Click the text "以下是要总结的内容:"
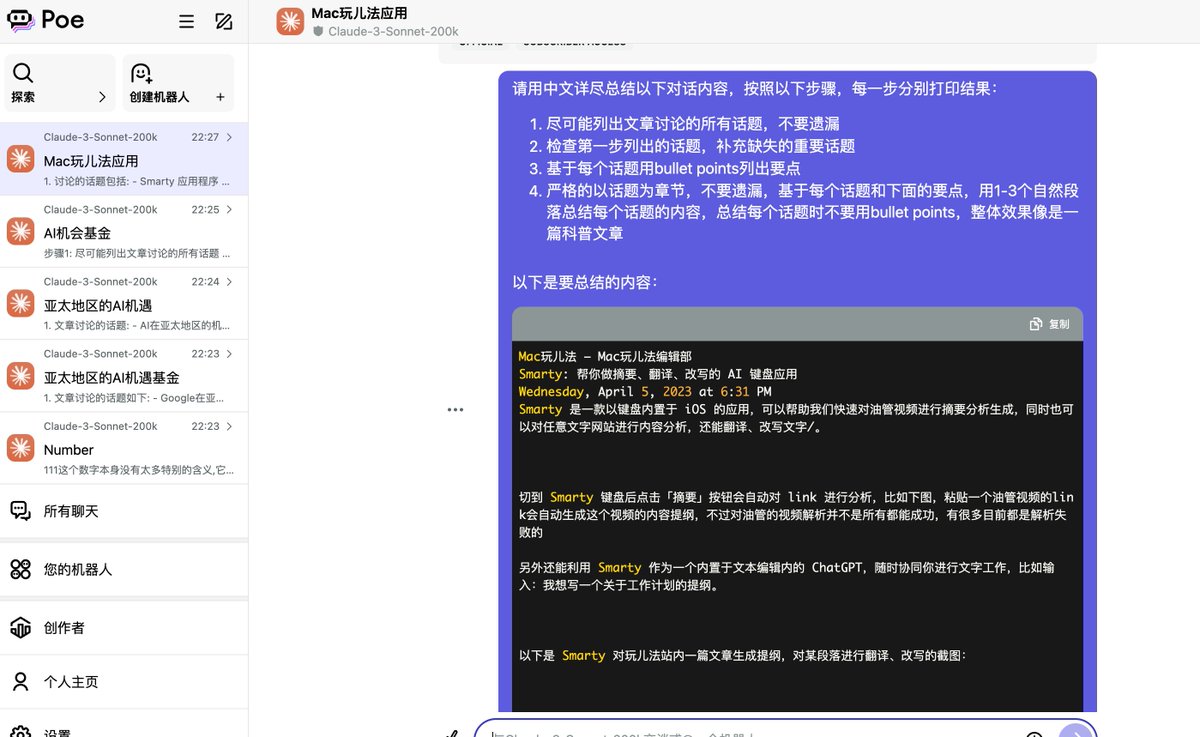This screenshot has width=1200, height=737. coord(585,283)
